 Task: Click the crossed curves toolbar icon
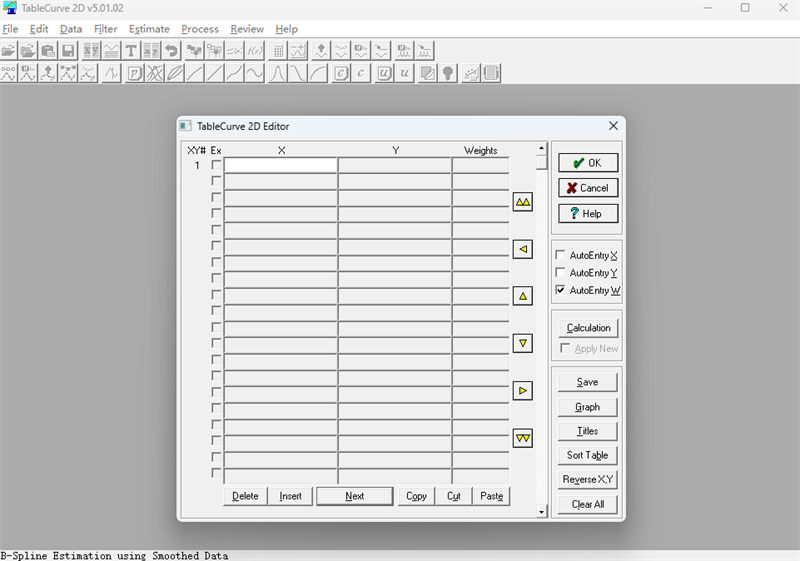coord(155,73)
